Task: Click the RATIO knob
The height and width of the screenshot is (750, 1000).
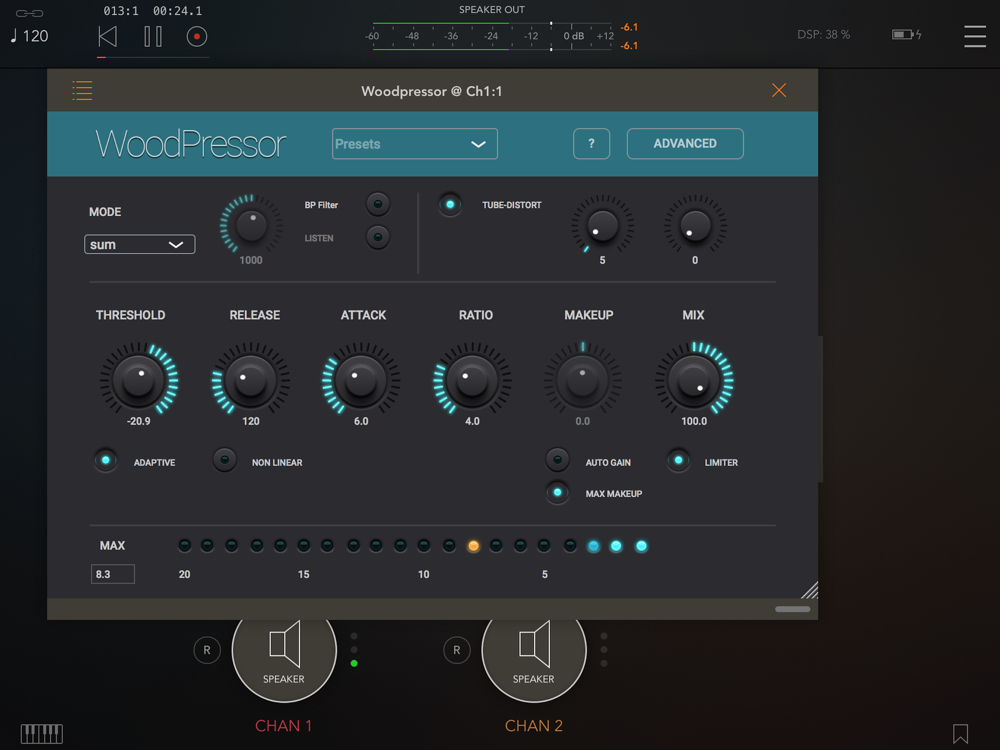Action: 472,380
